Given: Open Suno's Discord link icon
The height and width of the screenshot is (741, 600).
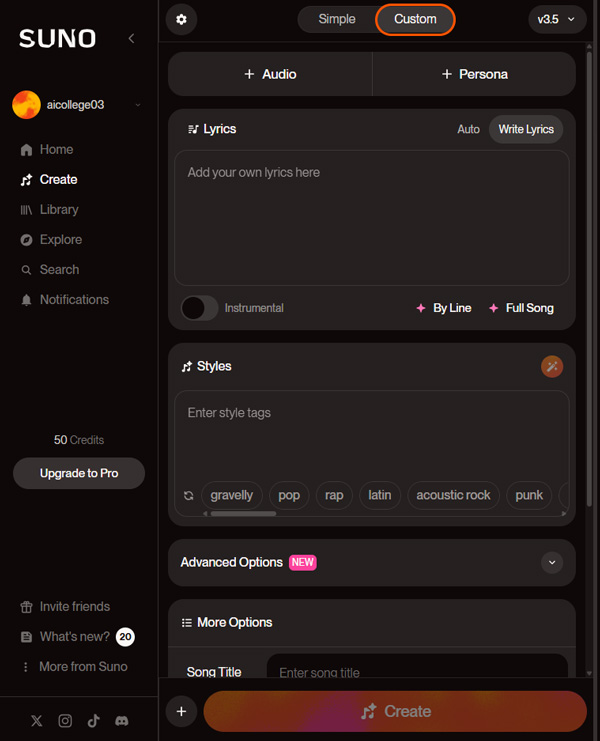Looking at the screenshot, I should tap(122, 721).
